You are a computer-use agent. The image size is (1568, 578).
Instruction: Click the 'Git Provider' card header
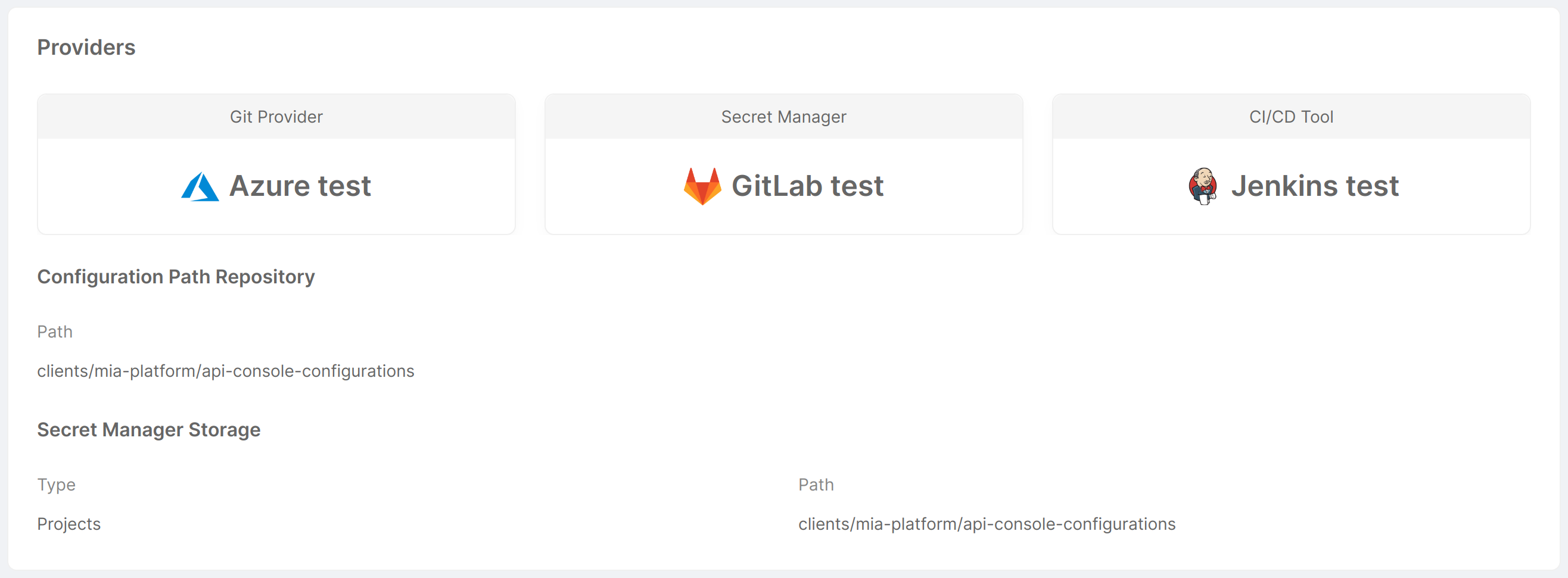click(276, 117)
